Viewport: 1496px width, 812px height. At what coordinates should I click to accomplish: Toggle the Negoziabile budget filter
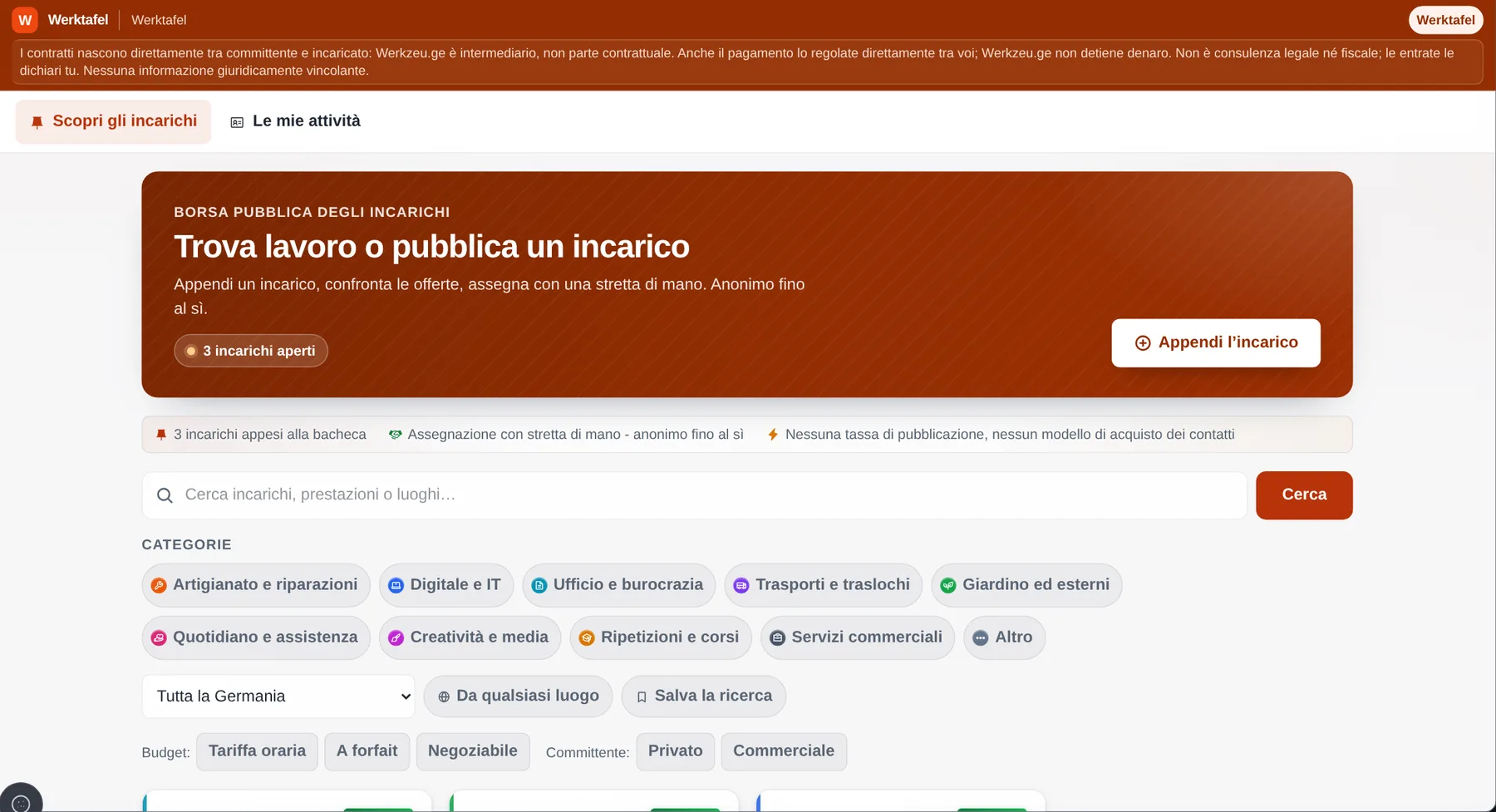point(473,751)
